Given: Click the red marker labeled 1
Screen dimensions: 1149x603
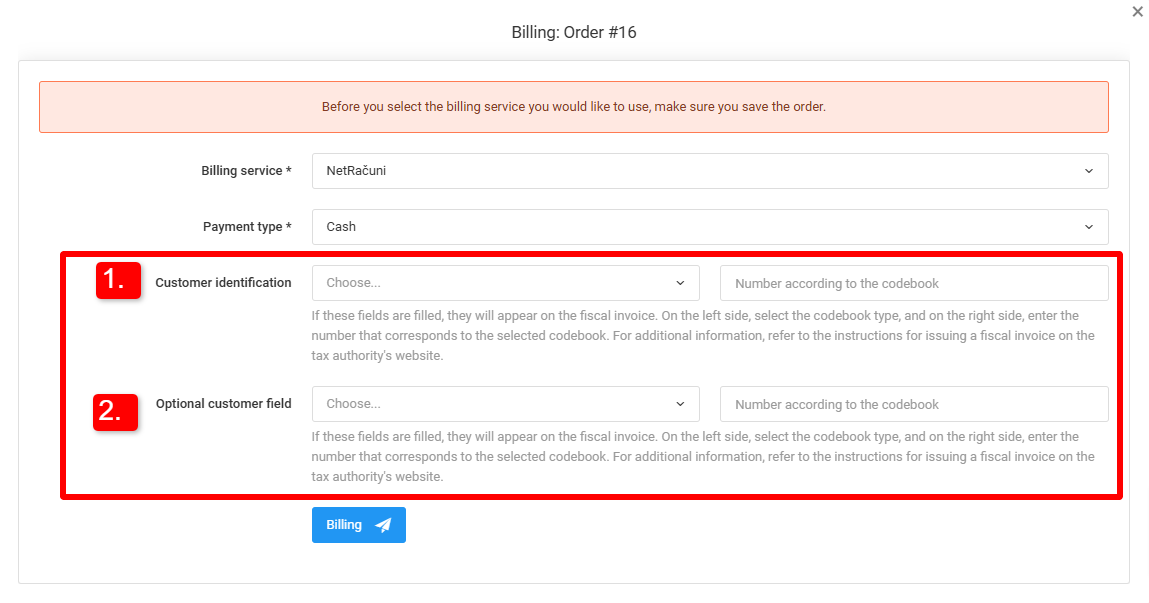Looking at the screenshot, I should (x=117, y=281).
